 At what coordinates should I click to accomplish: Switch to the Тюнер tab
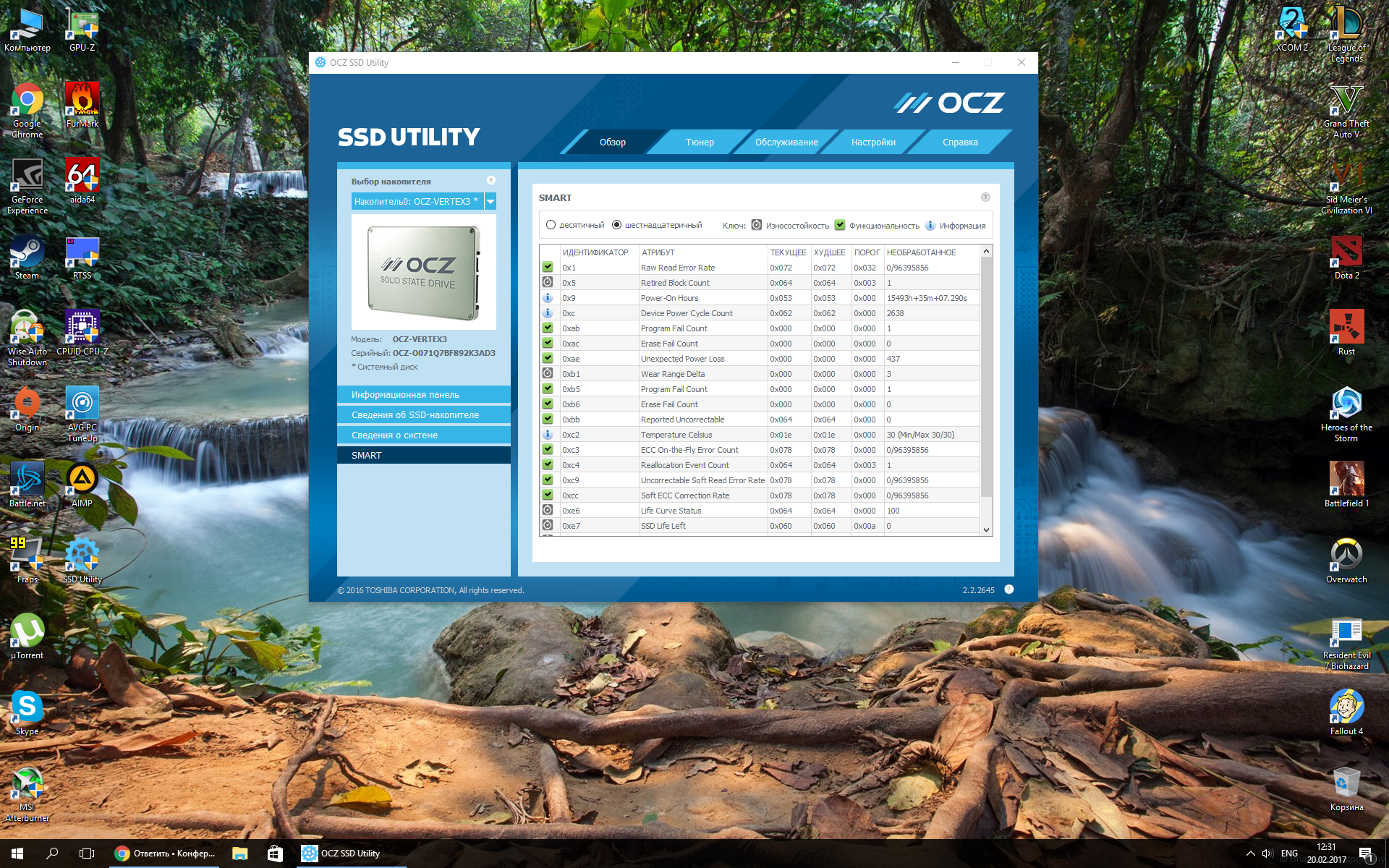point(700,142)
